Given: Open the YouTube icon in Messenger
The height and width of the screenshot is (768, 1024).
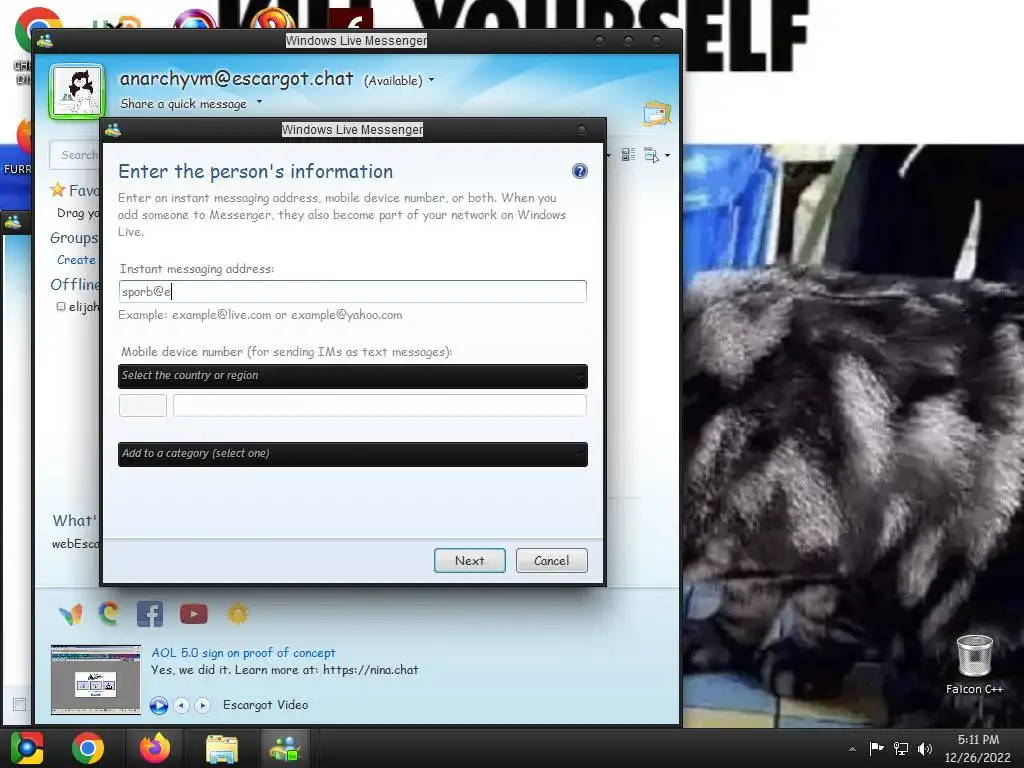Looking at the screenshot, I should 194,614.
